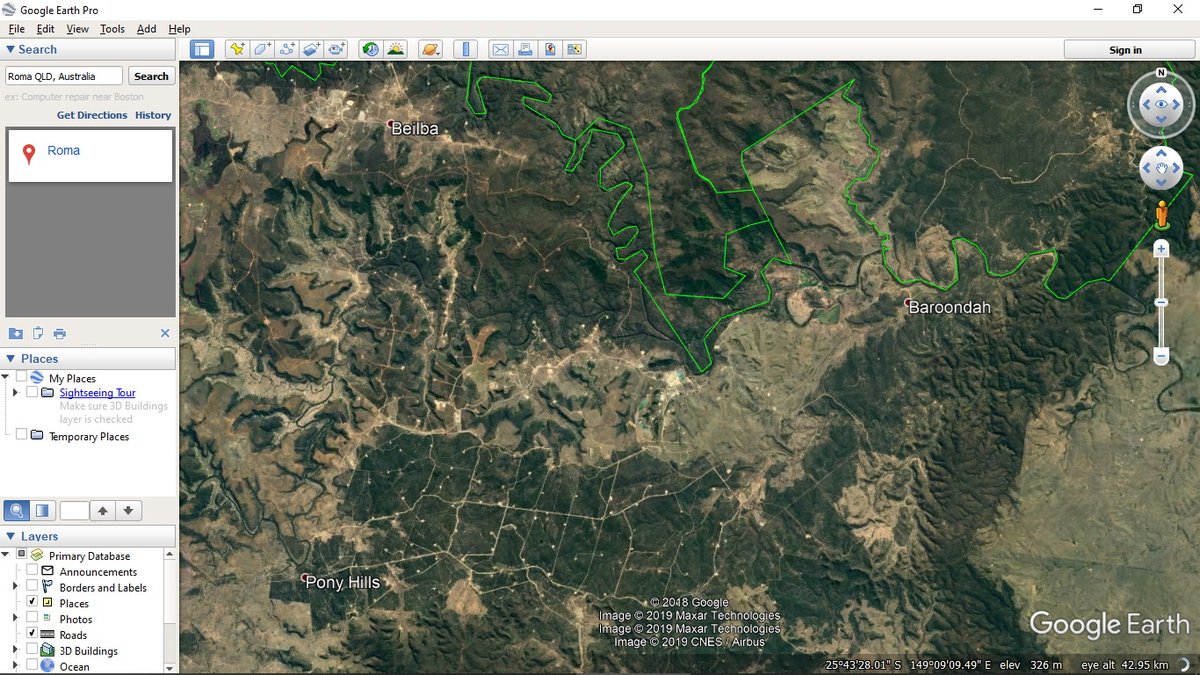The height and width of the screenshot is (675, 1200).
Task: Add a placemark with the pushpin tool
Action: pyautogui.click(x=237, y=49)
